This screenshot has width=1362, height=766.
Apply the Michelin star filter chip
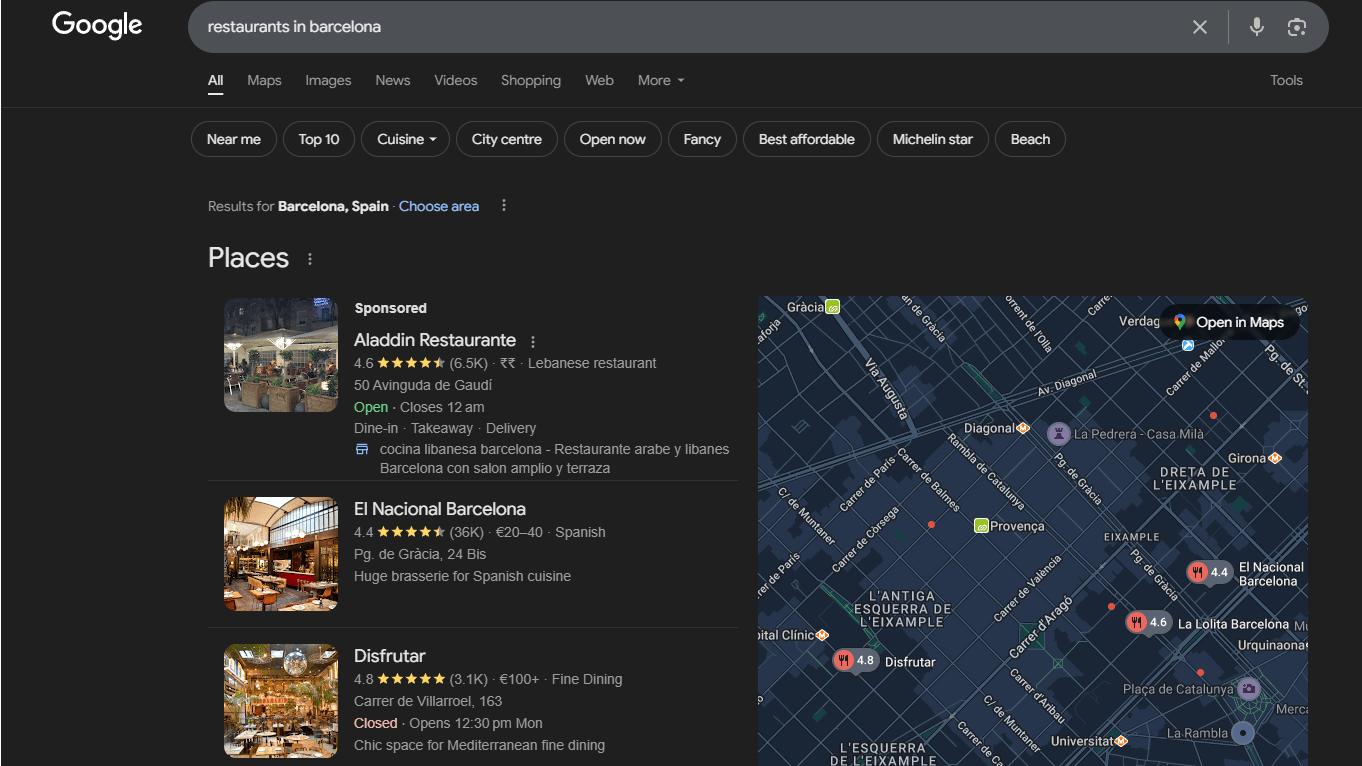click(933, 139)
